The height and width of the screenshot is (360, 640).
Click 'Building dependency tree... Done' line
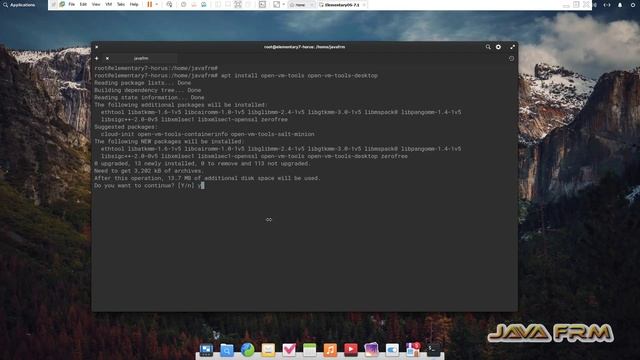tap(148, 90)
